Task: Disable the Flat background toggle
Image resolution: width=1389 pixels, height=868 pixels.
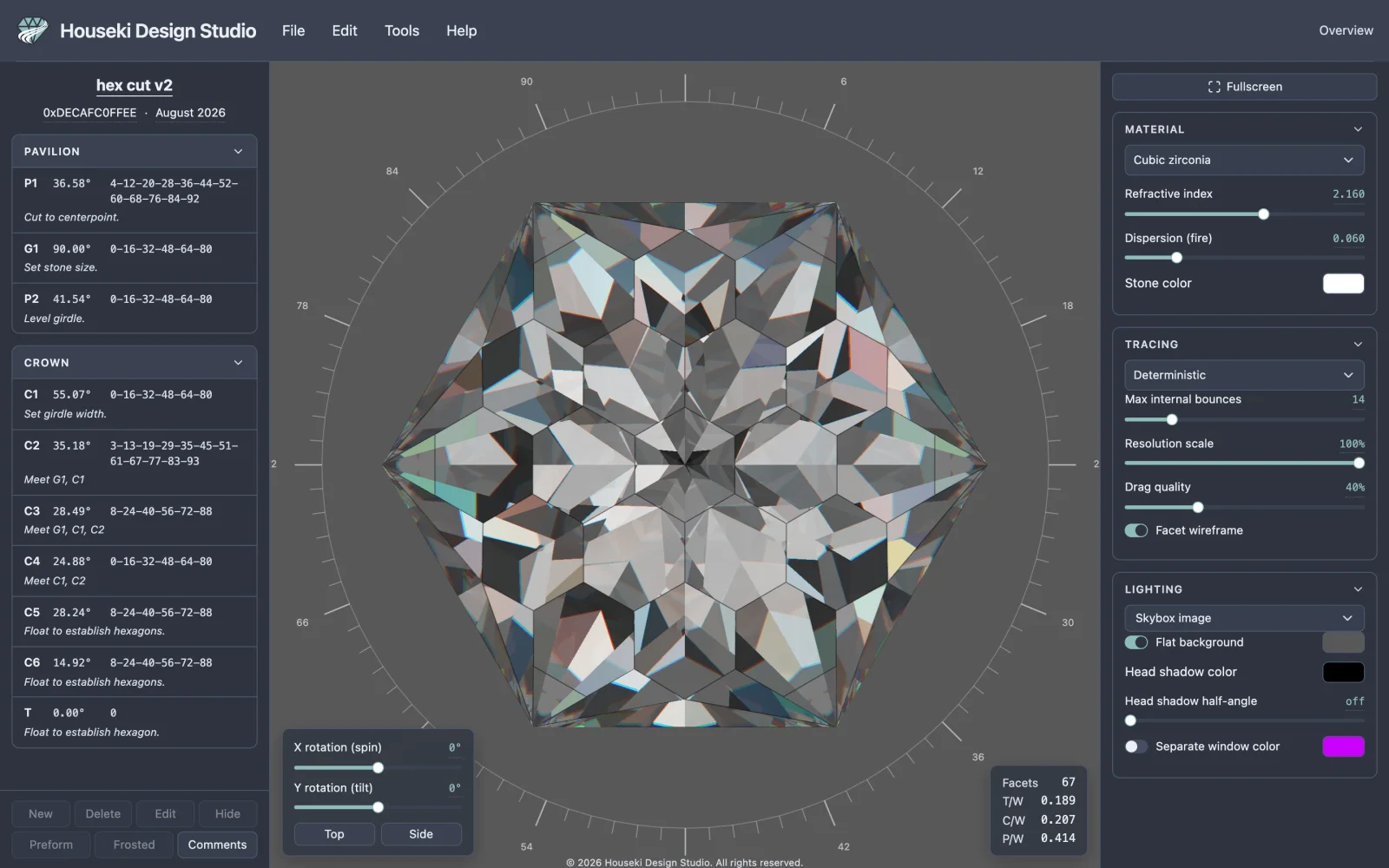Action: (1136, 642)
